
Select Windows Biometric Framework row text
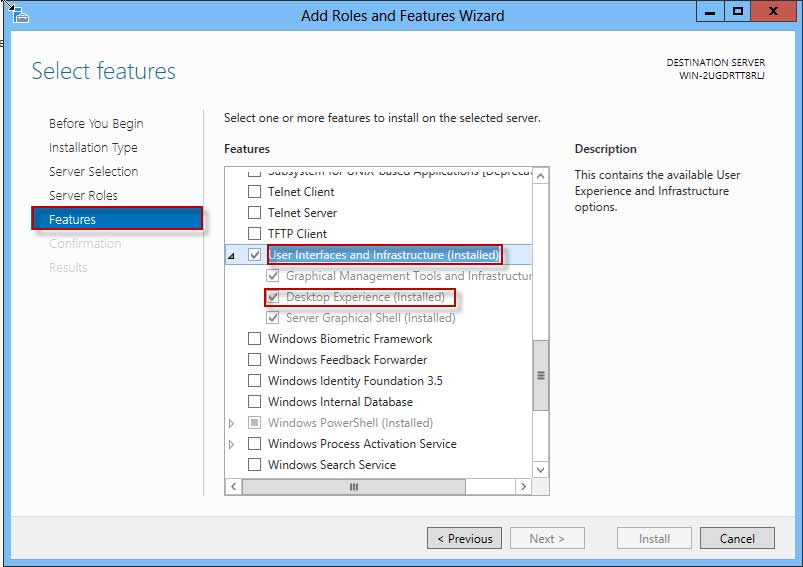click(350, 339)
